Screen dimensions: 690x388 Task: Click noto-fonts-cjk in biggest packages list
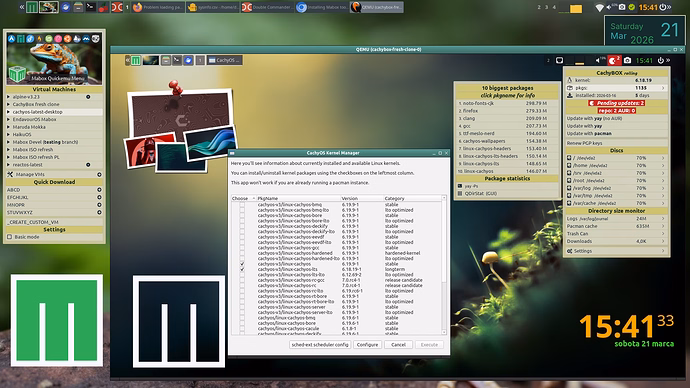(507, 103)
